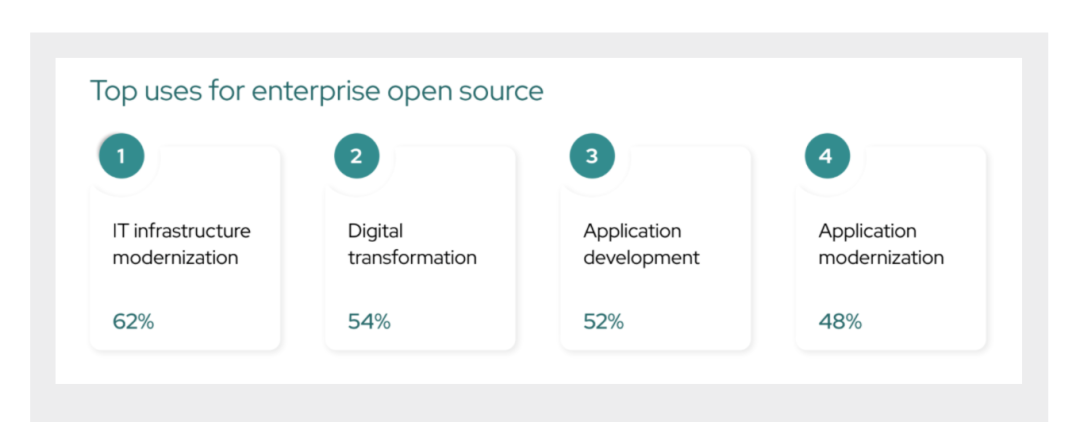Click 'modernization' in the first card
The image size is (1080, 422).
click(175, 258)
